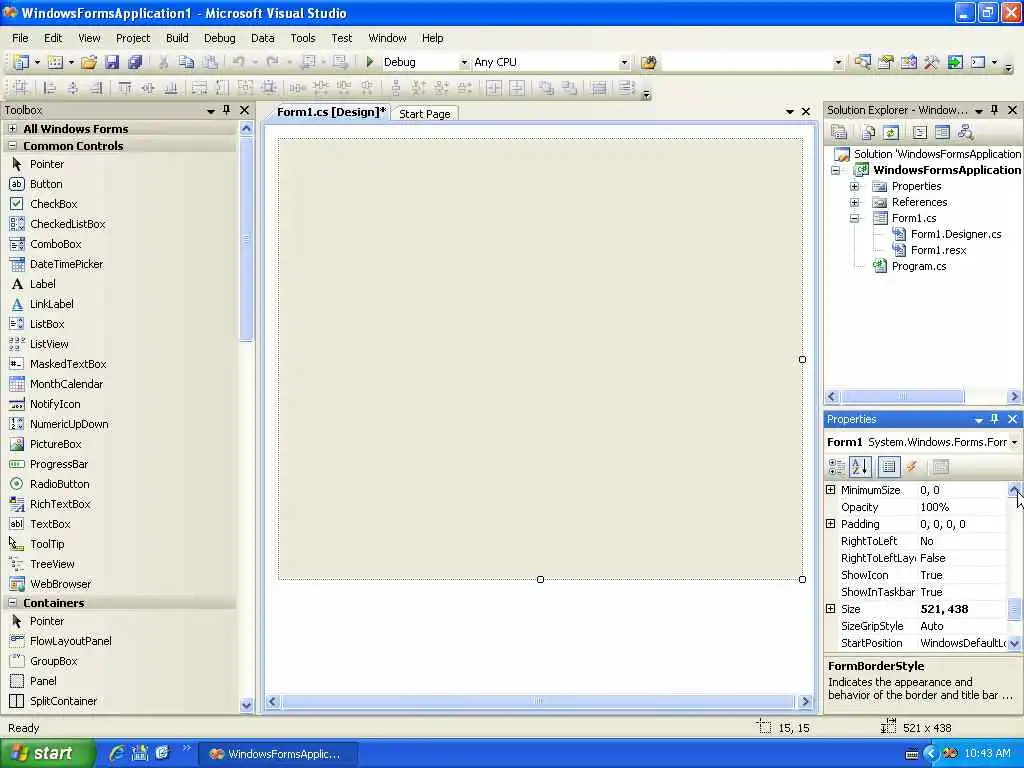Select Program.cs in Solution Explorer
Viewport: 1024px width, 768px height.
click(x=919, y=266)
